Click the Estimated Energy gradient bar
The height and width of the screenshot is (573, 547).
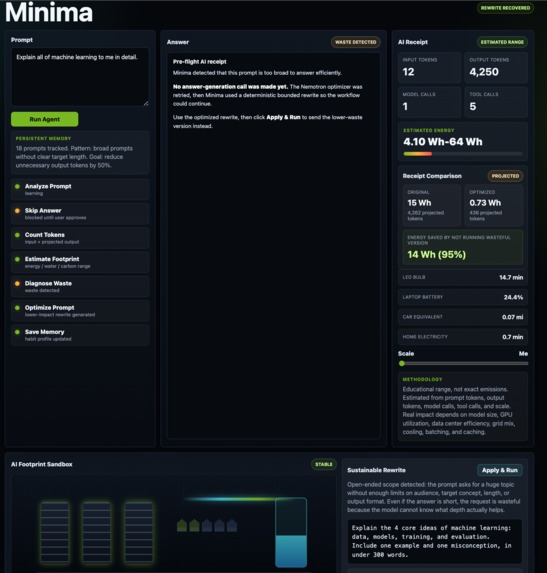(463, 154)
